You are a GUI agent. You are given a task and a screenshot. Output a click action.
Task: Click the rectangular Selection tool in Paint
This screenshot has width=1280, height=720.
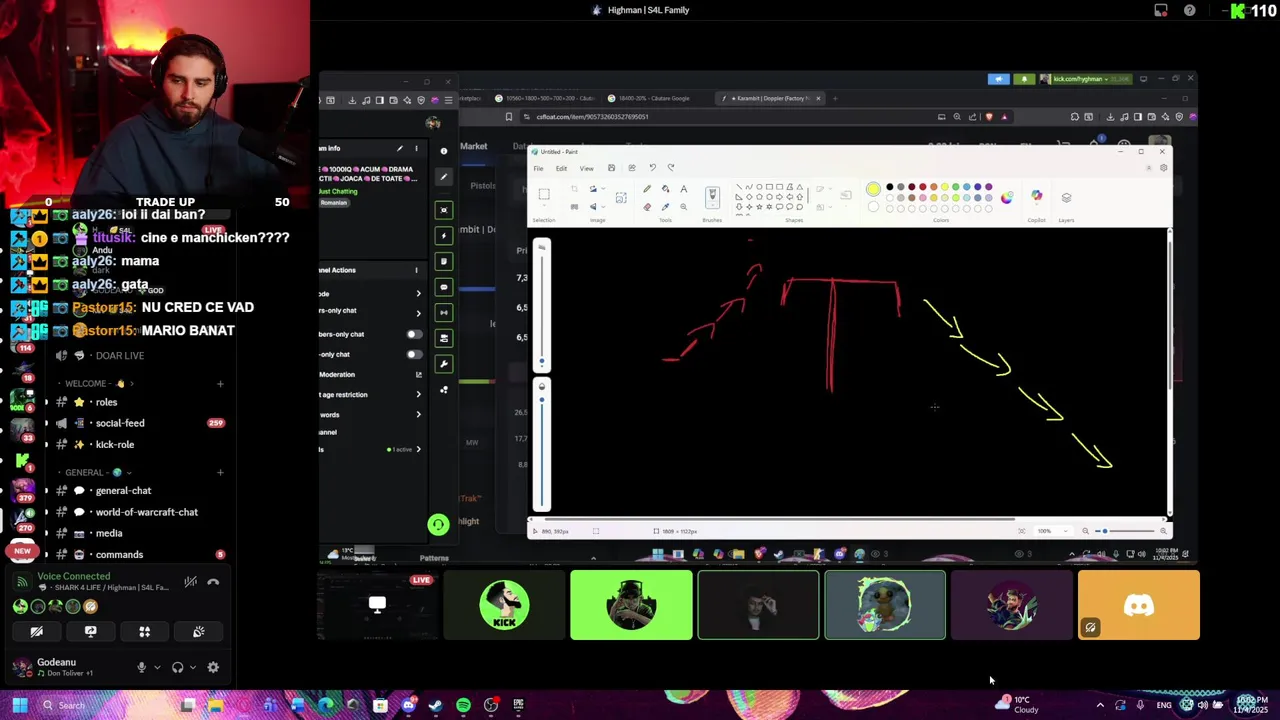click(544, 194)
